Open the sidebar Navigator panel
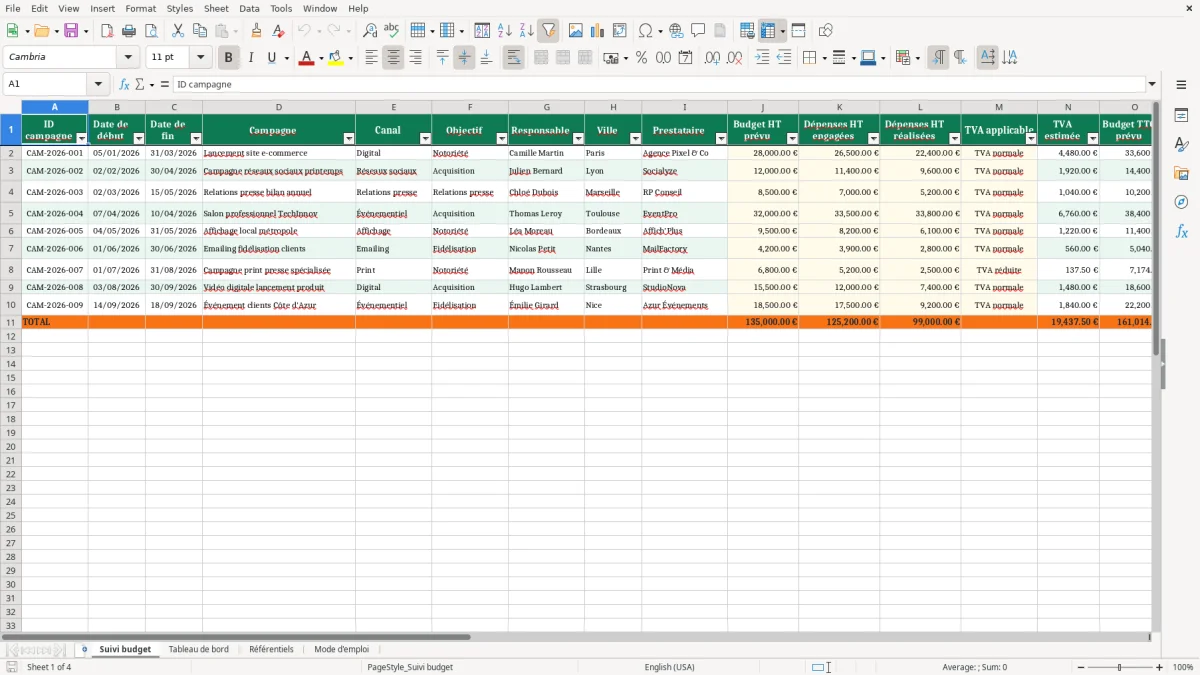Image resolution: width=1200 pixels, height=675 pixels. (1181, 202)
